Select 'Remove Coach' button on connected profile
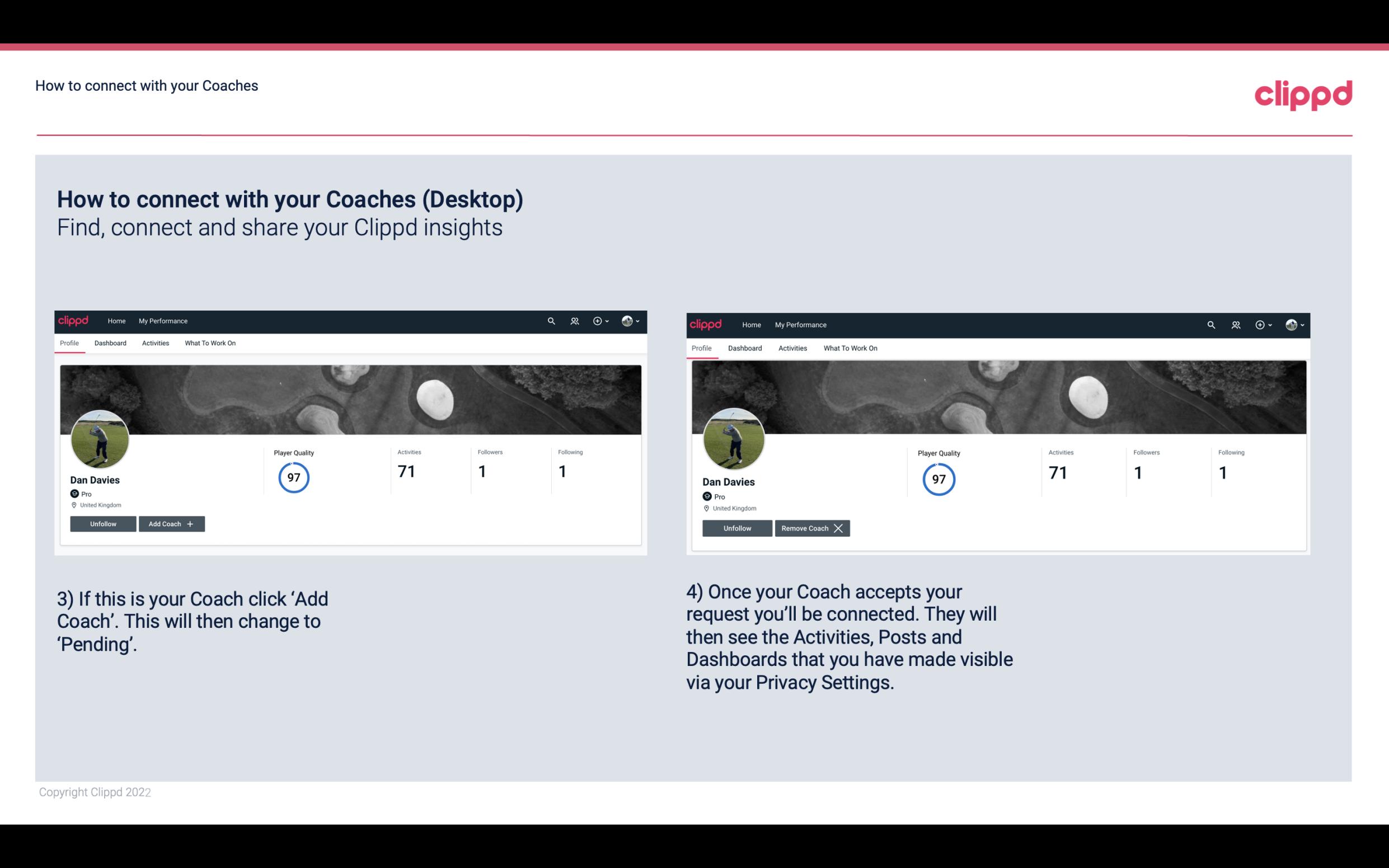 pos(810,527)
